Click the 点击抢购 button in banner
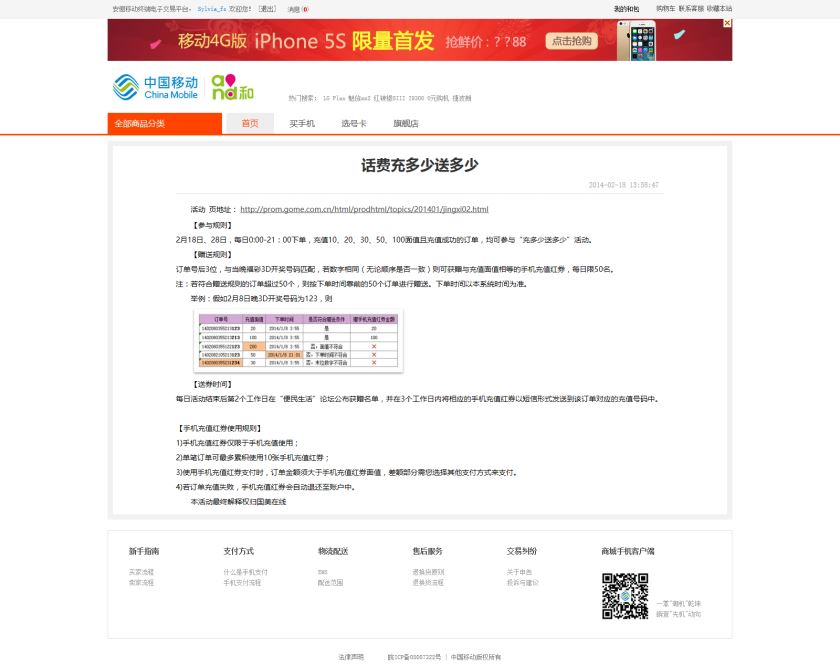The height and width of the screenshot is (666, 840). (571, 41)
